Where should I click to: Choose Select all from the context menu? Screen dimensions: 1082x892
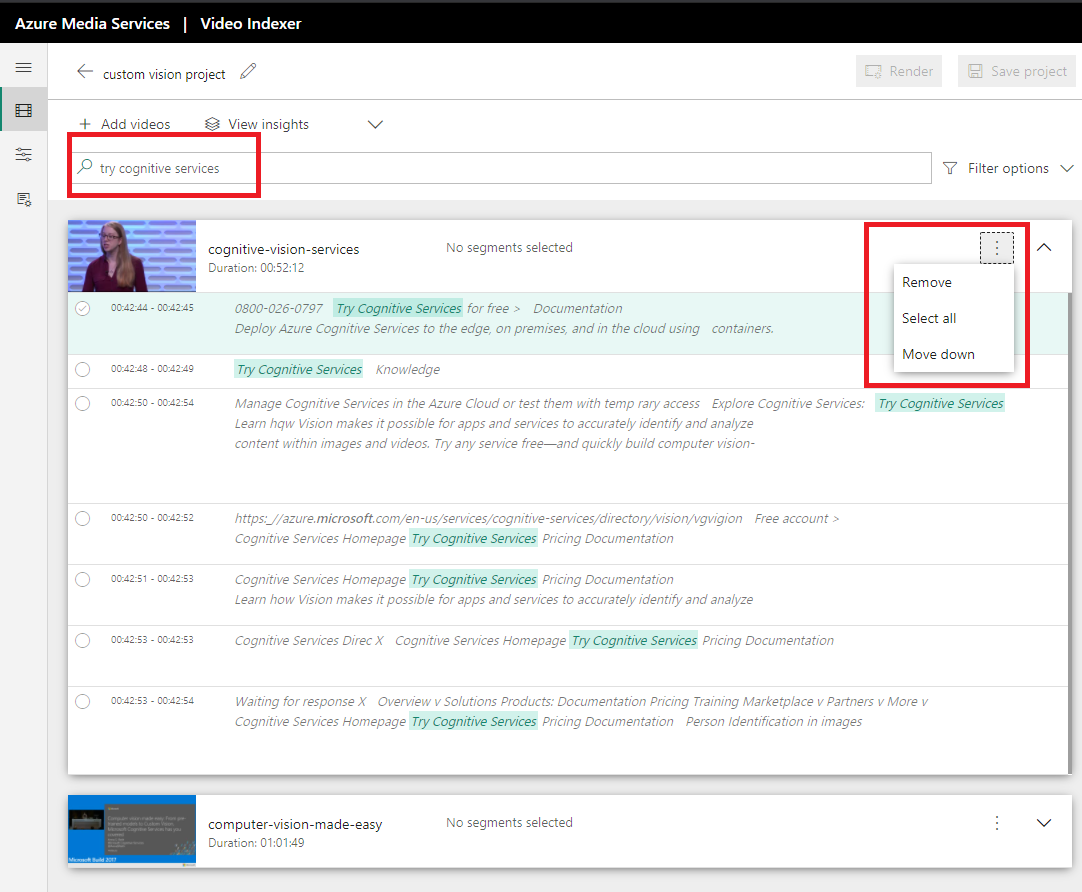point(954,318)
